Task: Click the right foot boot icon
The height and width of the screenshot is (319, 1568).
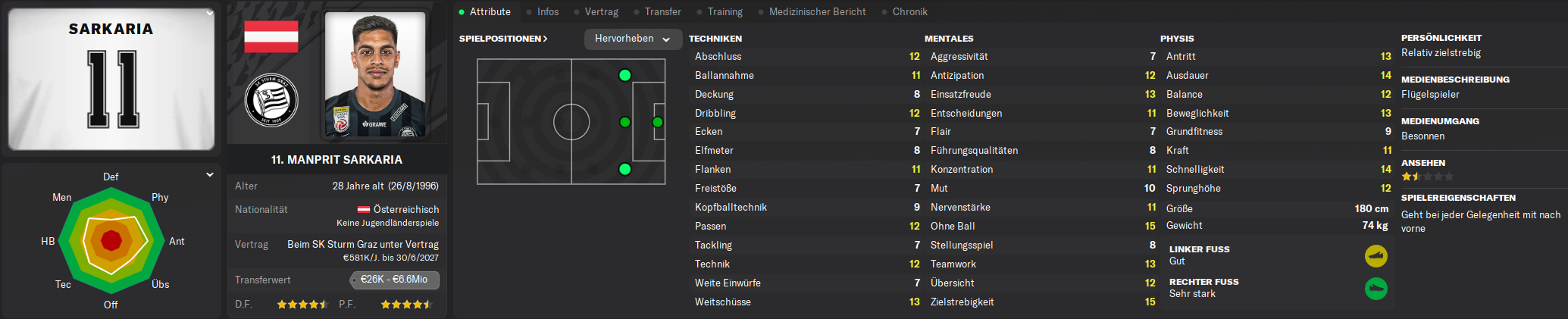Action: pos(1376,289)
